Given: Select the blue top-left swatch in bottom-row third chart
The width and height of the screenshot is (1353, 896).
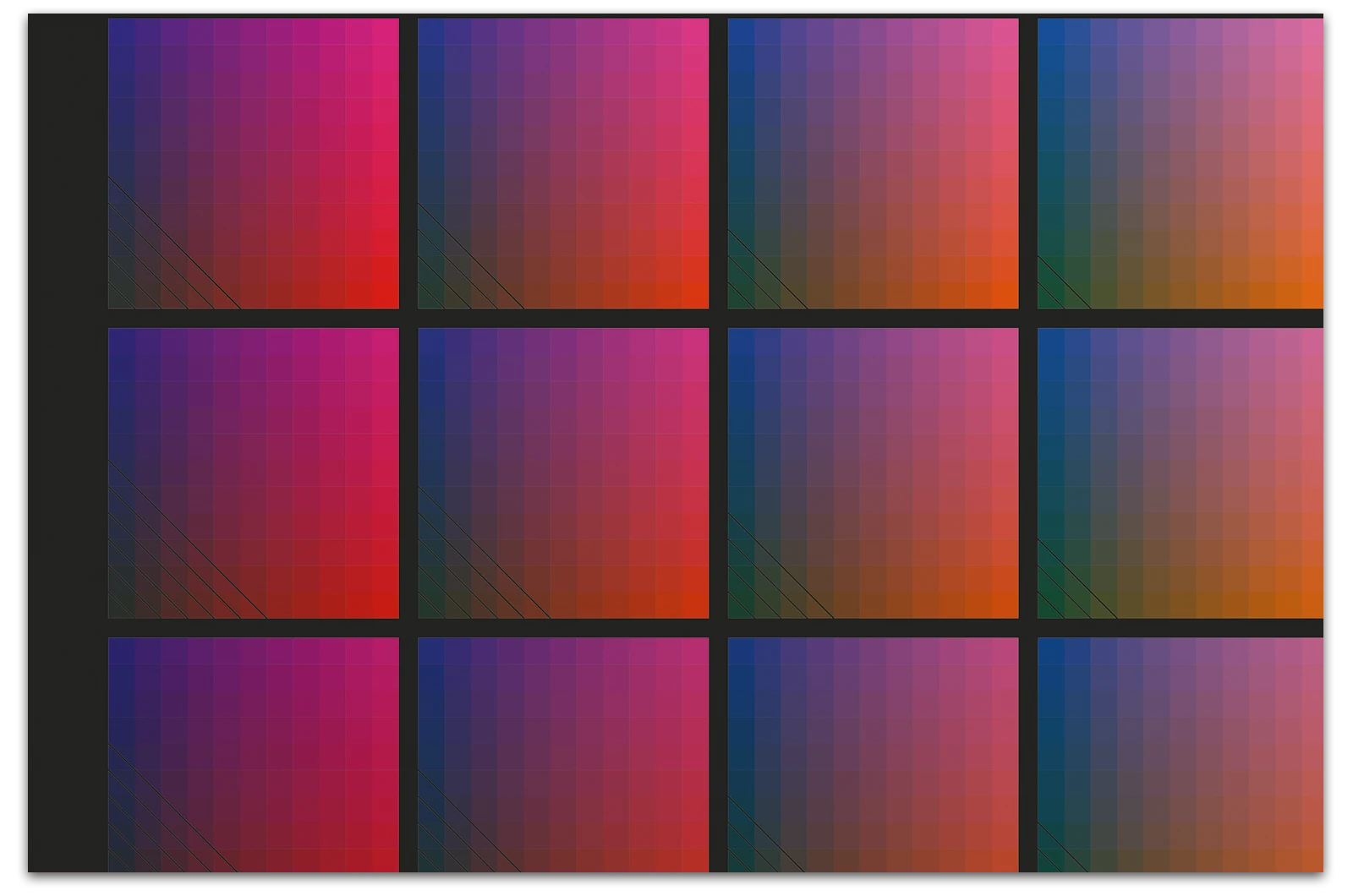Looking at the screenshot, I should 742,651.
